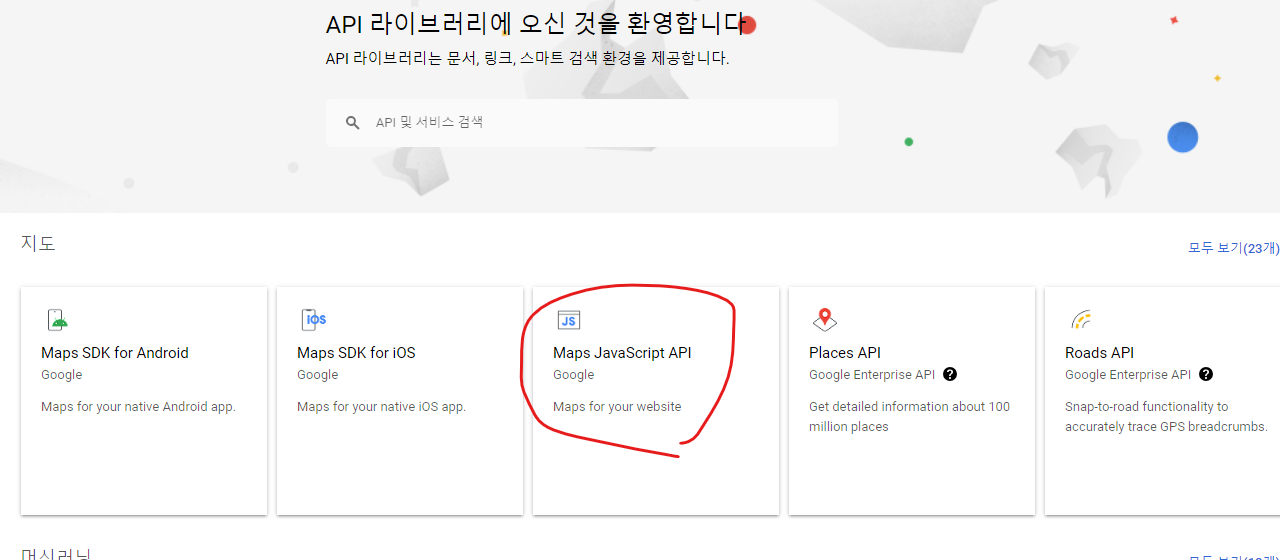Open Maps SDK for Android title
This screenshot has height=560, width=1280.
[x=115, y=353]
